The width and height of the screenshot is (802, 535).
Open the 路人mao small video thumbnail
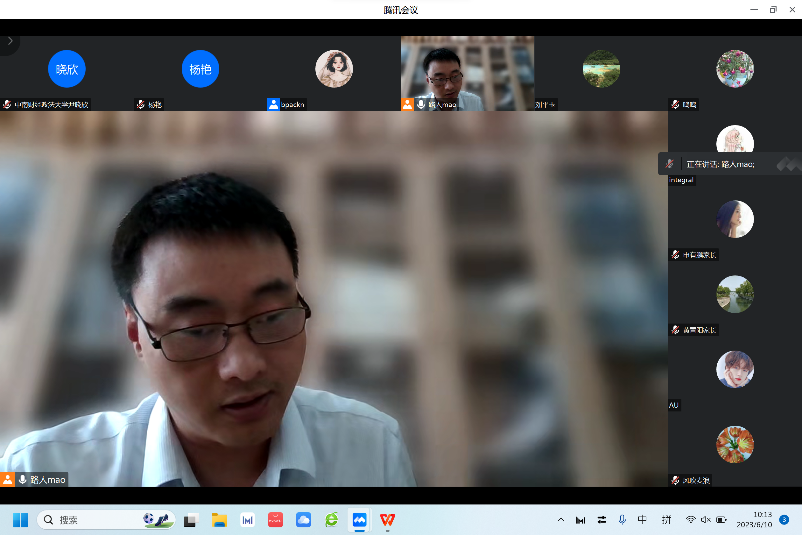[x=467, y=73]
